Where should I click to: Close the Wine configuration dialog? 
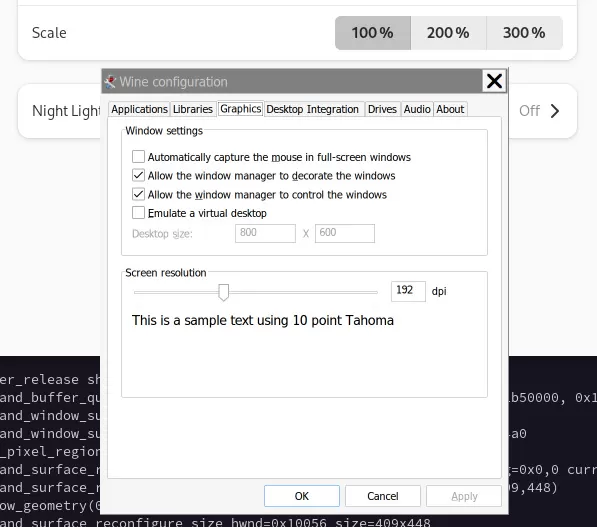pyautogui.click(x=494, y=81)
